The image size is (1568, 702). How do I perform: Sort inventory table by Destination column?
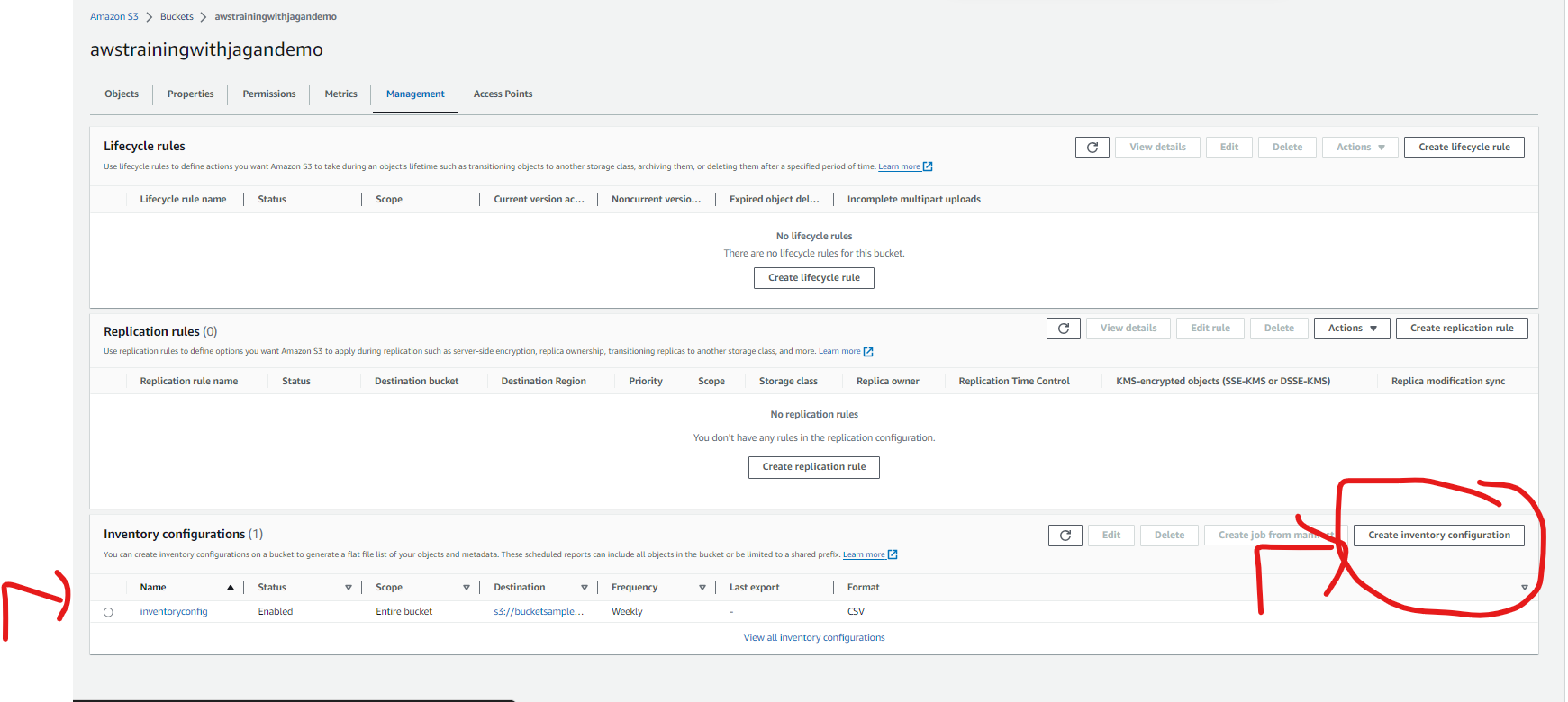pos(585,588)
